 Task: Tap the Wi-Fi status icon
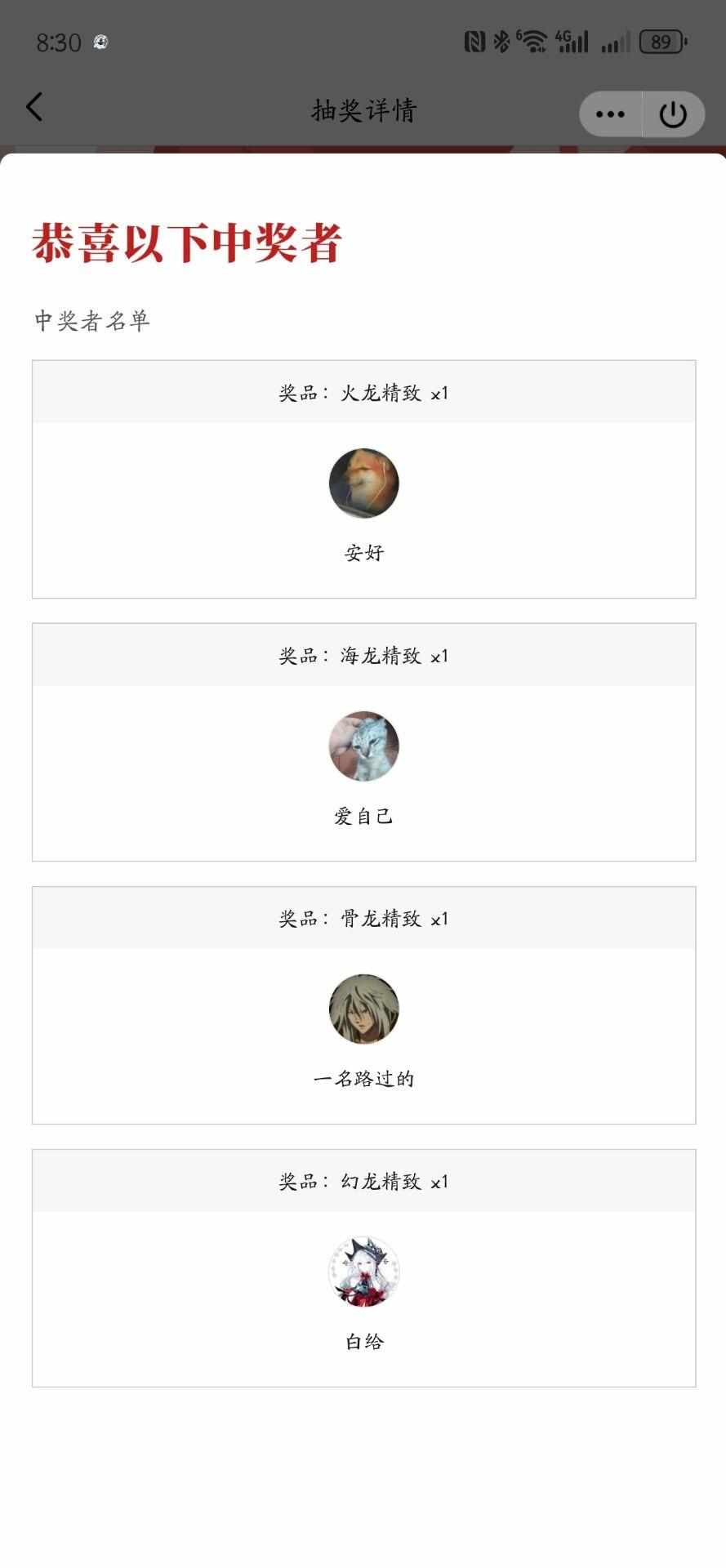[x=532, y=41]
